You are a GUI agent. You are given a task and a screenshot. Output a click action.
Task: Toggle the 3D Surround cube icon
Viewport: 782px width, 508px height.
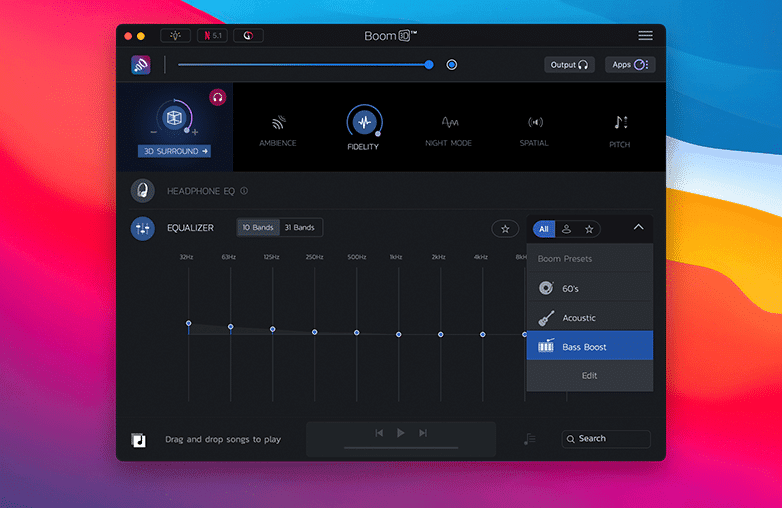174,118
